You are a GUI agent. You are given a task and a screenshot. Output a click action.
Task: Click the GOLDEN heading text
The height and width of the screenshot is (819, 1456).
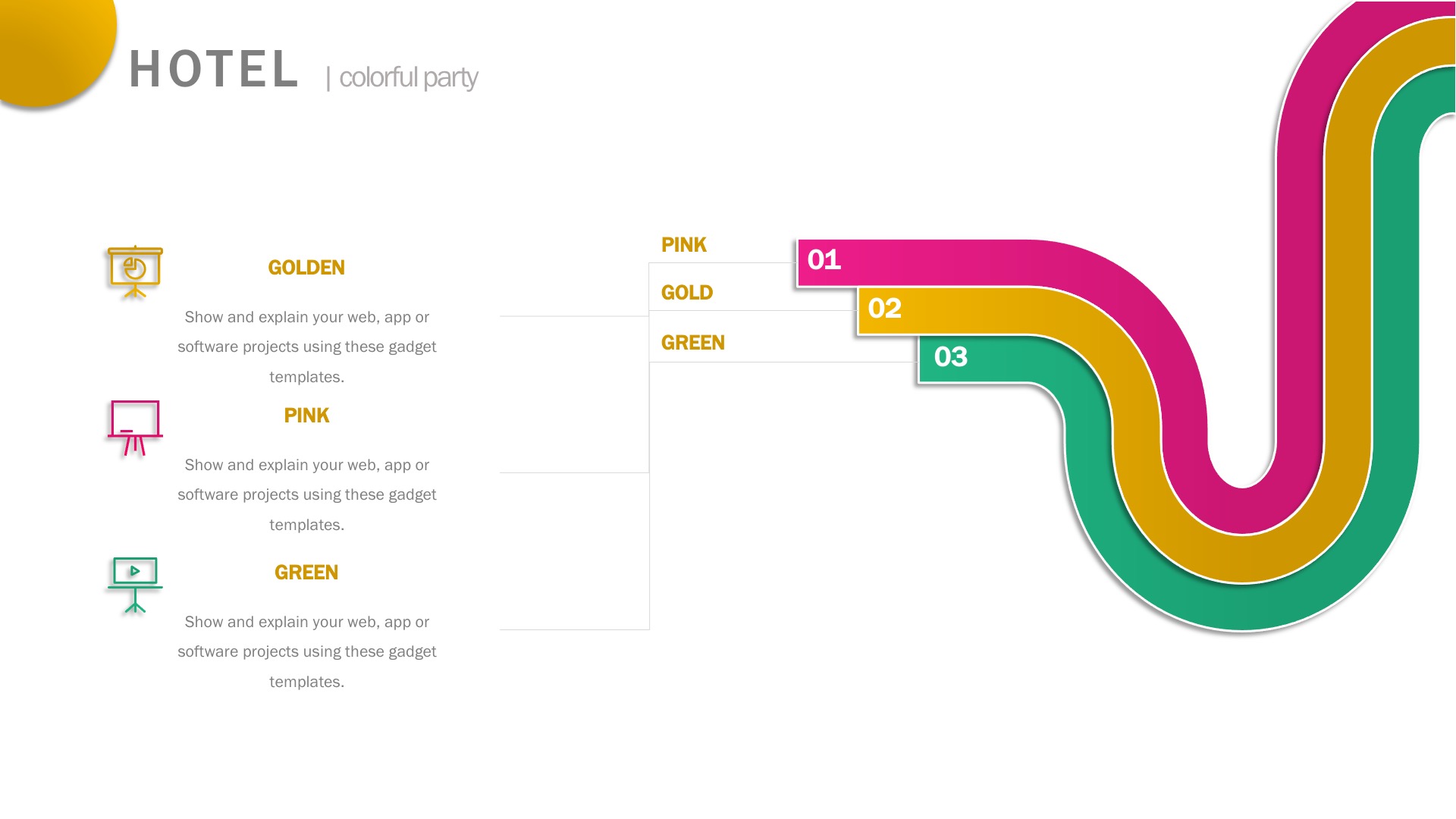(x=306, y=268)
